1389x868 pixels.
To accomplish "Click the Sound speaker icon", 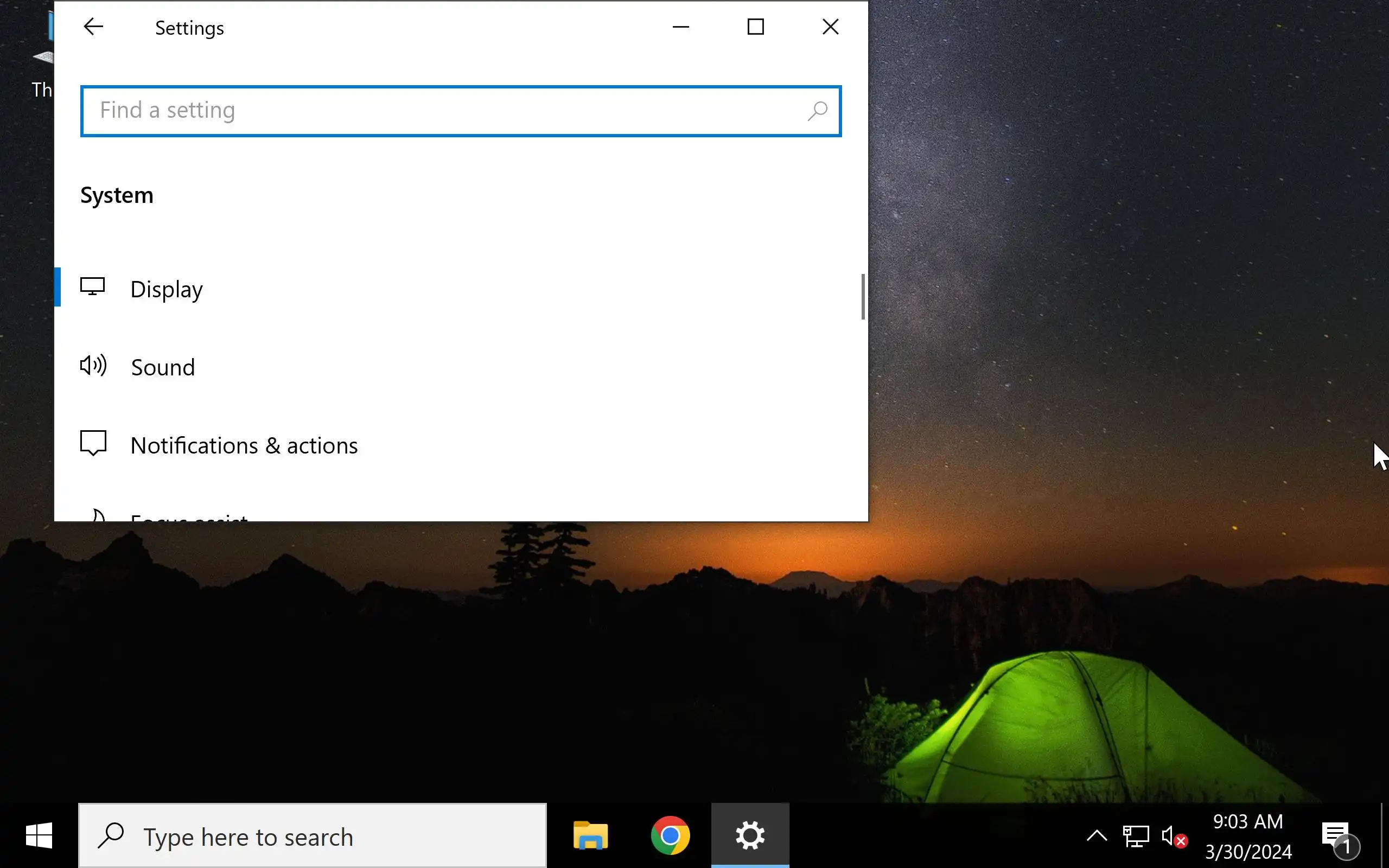I will [x=93, y=366].
